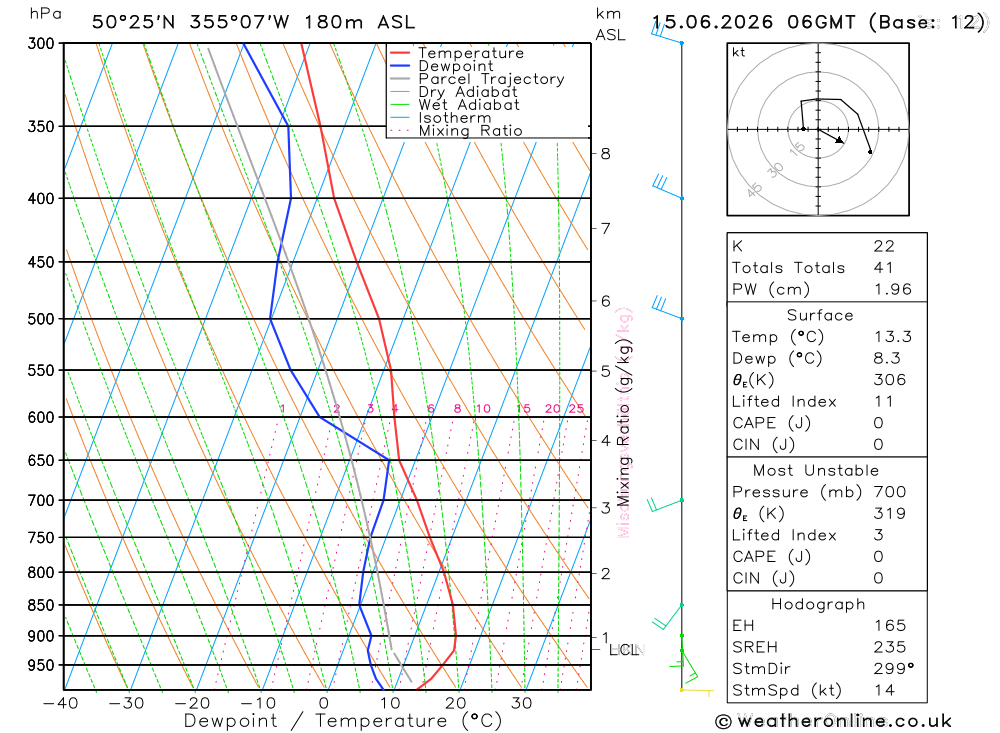Image resolution: width=1000 pixels, height=733 pixels.
Task: Click the 8 km altitude axis label
Action: point(605,154)
